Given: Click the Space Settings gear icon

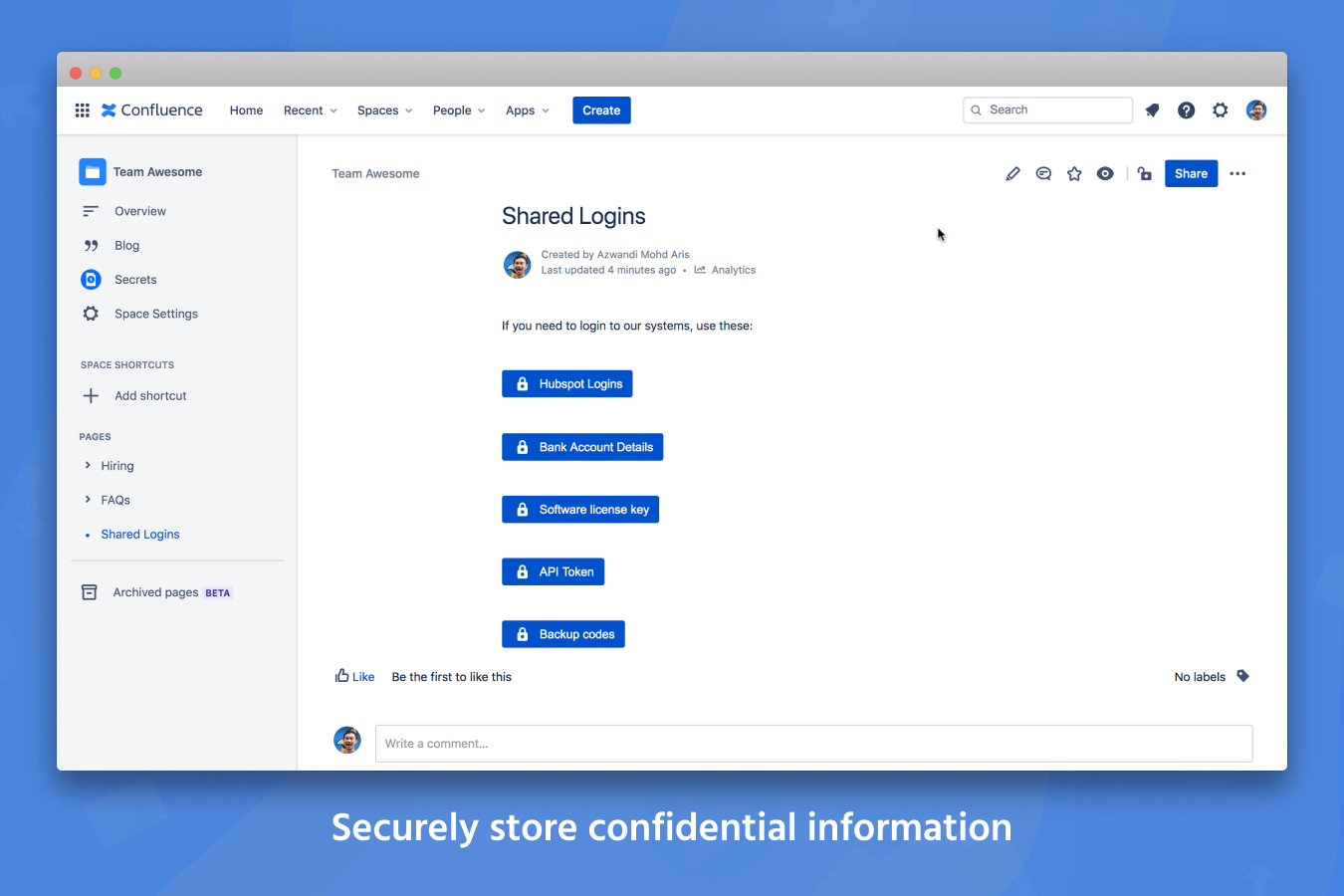Looking at the screenshot, I should tap(91, 314).
